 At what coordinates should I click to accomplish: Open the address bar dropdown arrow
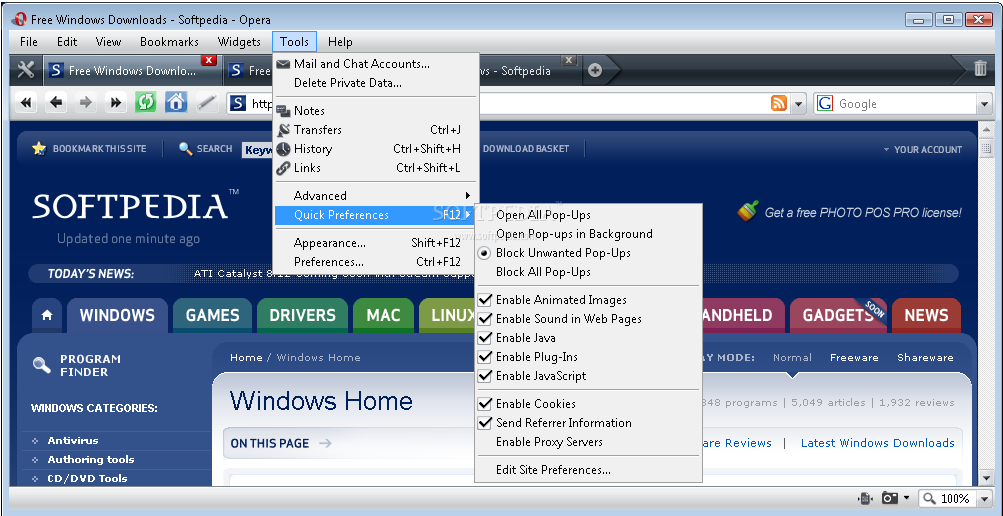(798, 104)
